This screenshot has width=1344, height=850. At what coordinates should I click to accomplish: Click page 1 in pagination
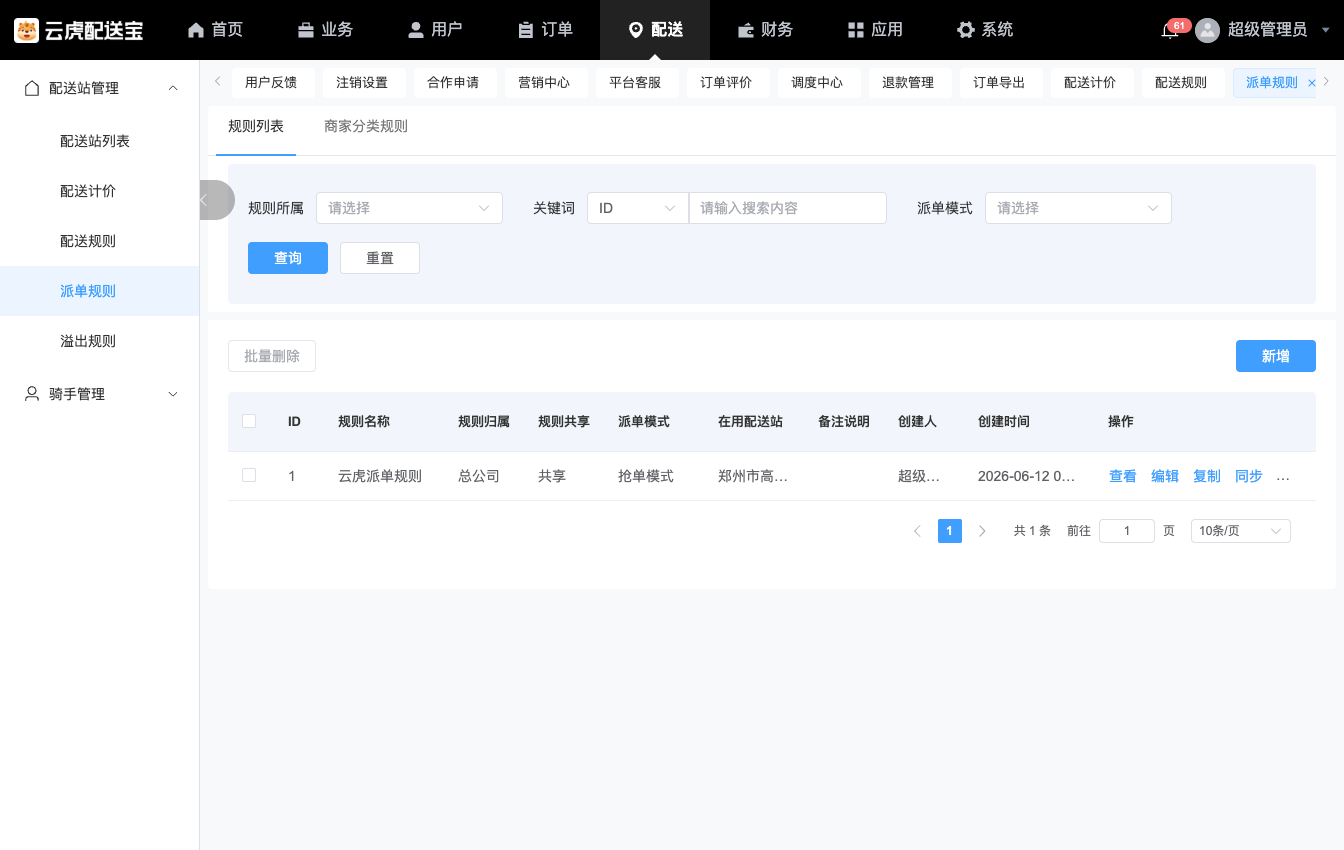click(950, 531)
